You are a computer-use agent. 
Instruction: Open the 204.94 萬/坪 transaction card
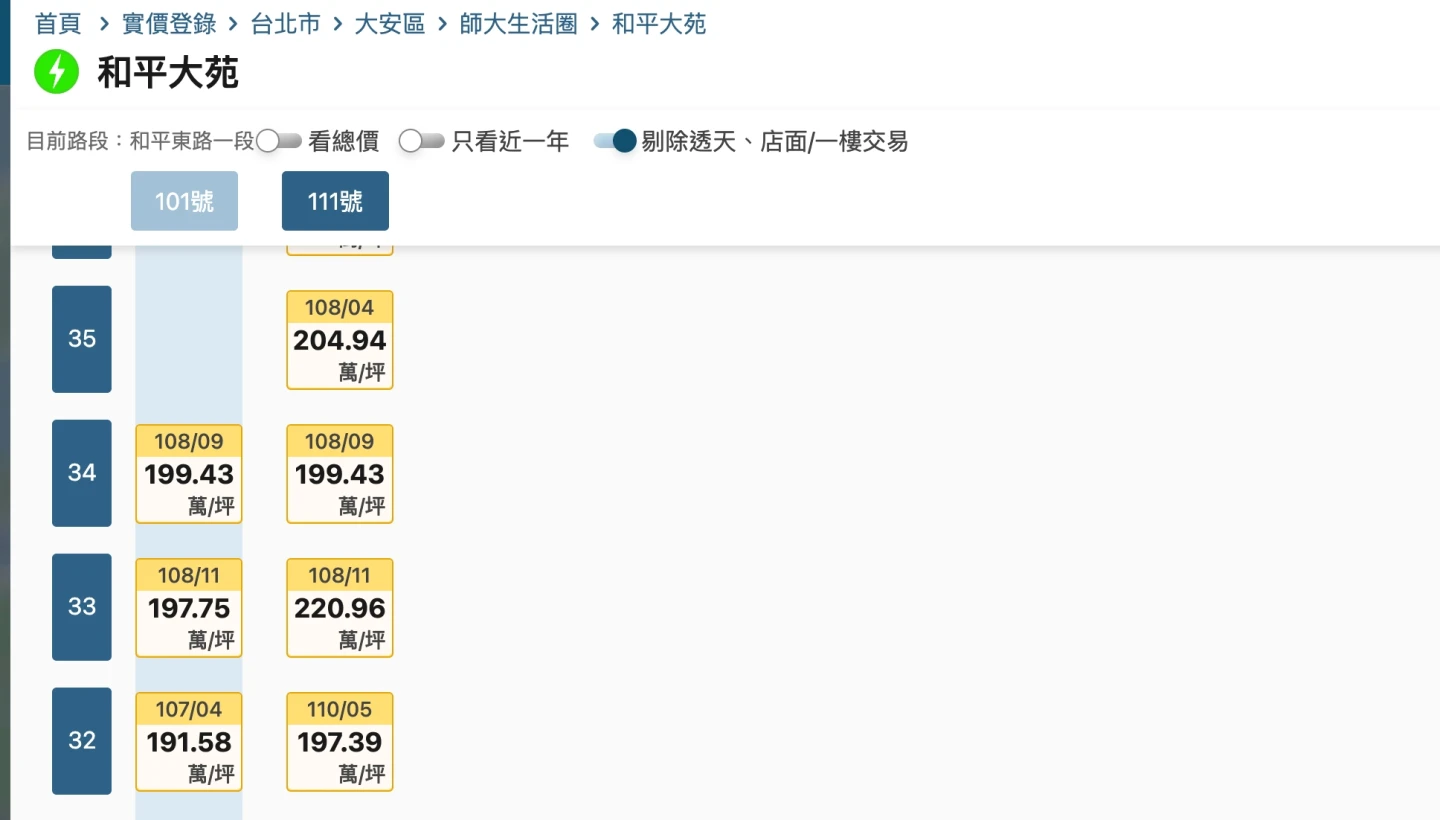click(340, 340)
